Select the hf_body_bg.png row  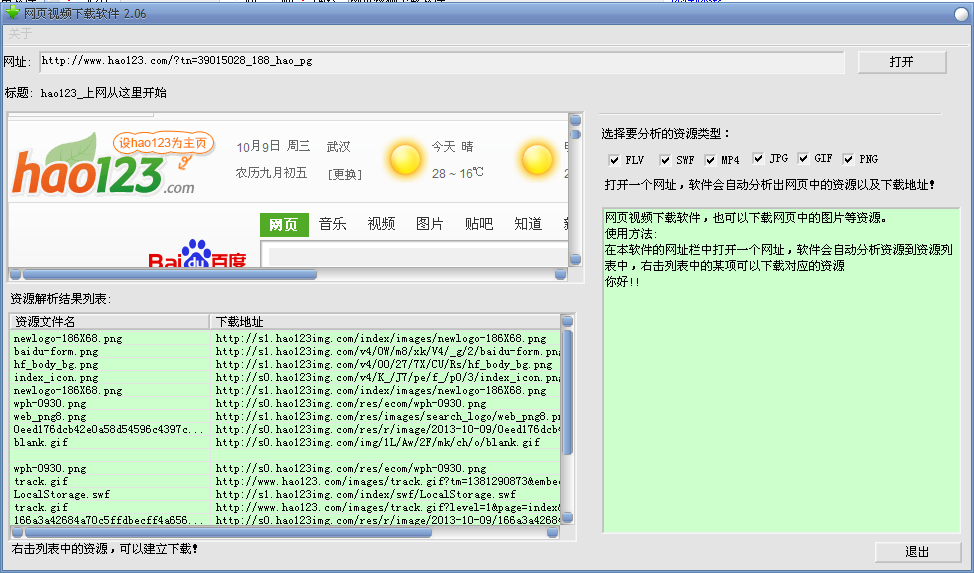pos(286,365)
